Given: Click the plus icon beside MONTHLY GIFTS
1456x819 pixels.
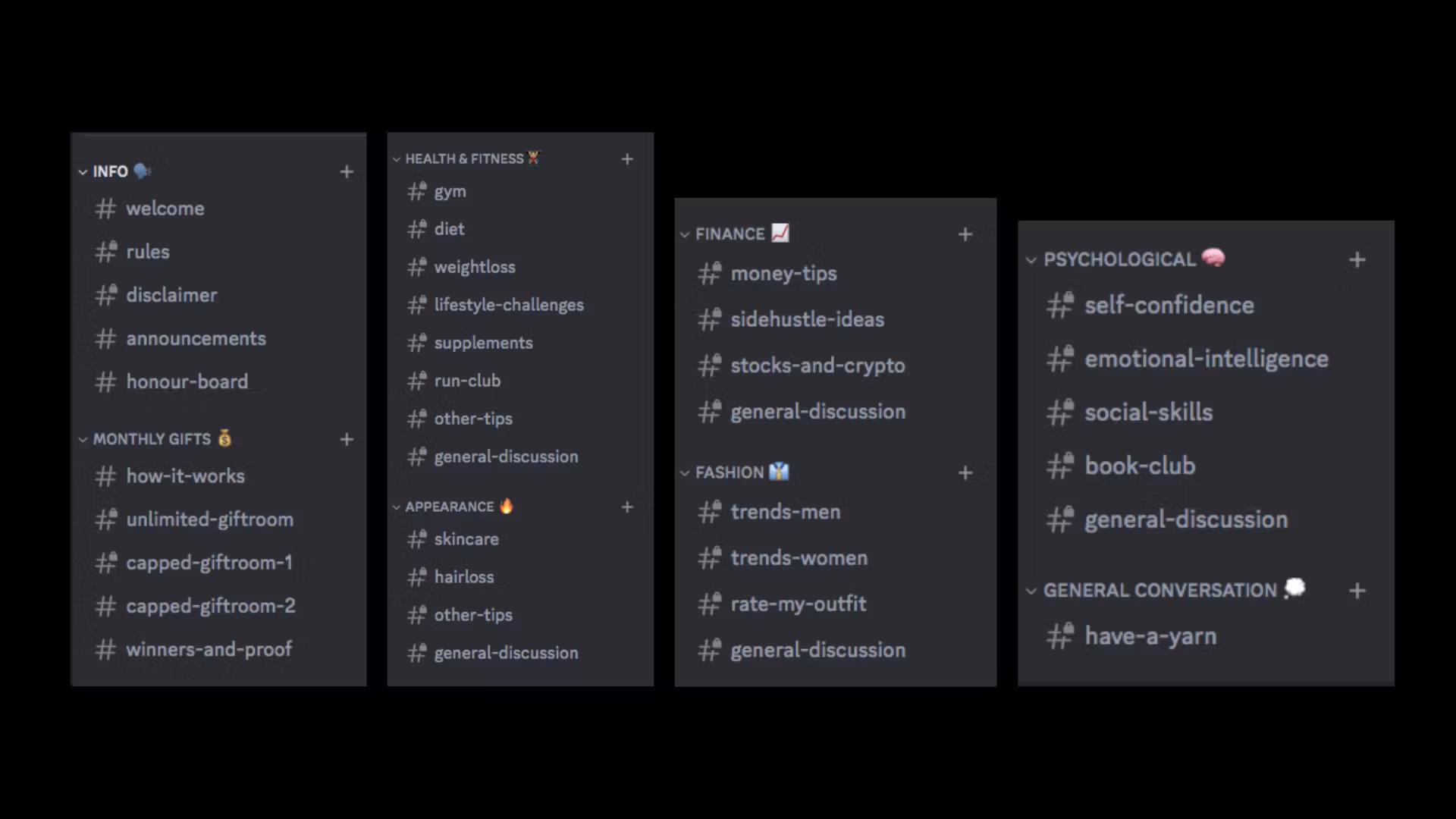Looking at the screenshot, I should click(x=347, y=439).
